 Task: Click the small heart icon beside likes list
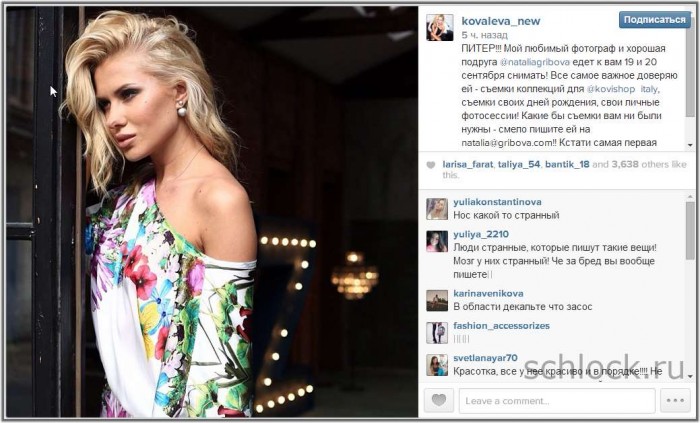[431, 165]
